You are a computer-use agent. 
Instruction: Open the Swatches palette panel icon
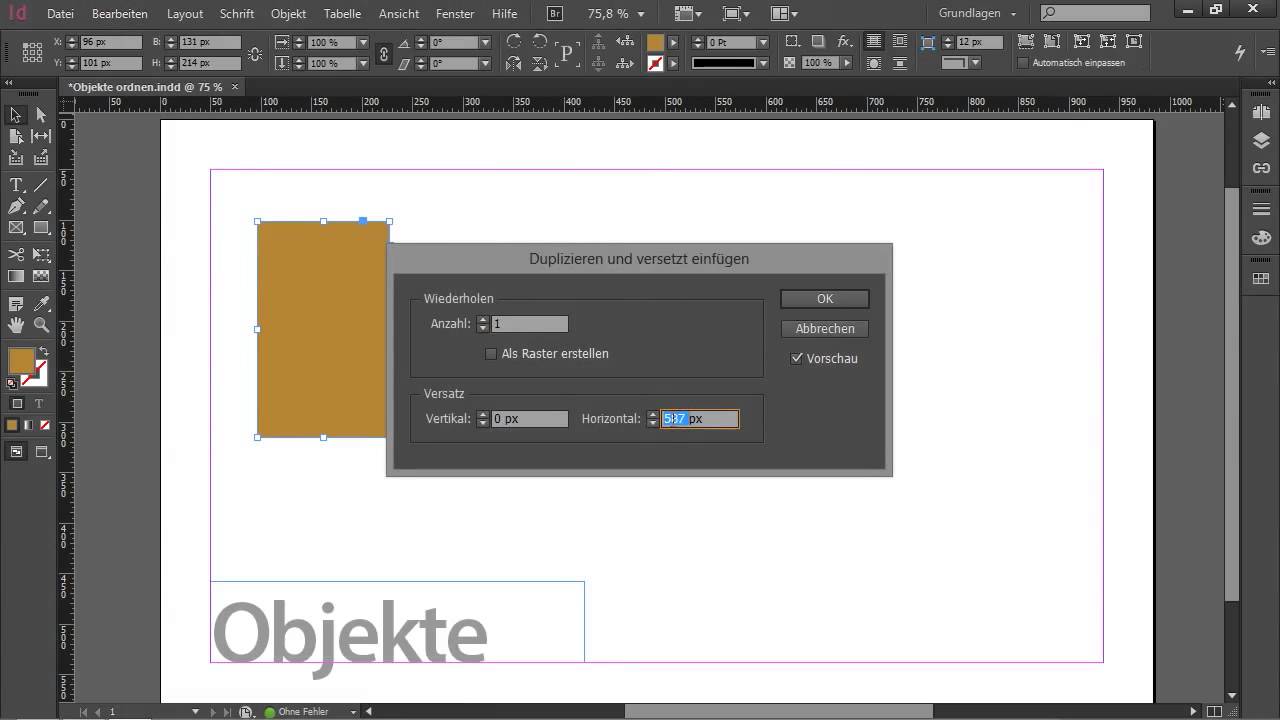(1261, 279)
